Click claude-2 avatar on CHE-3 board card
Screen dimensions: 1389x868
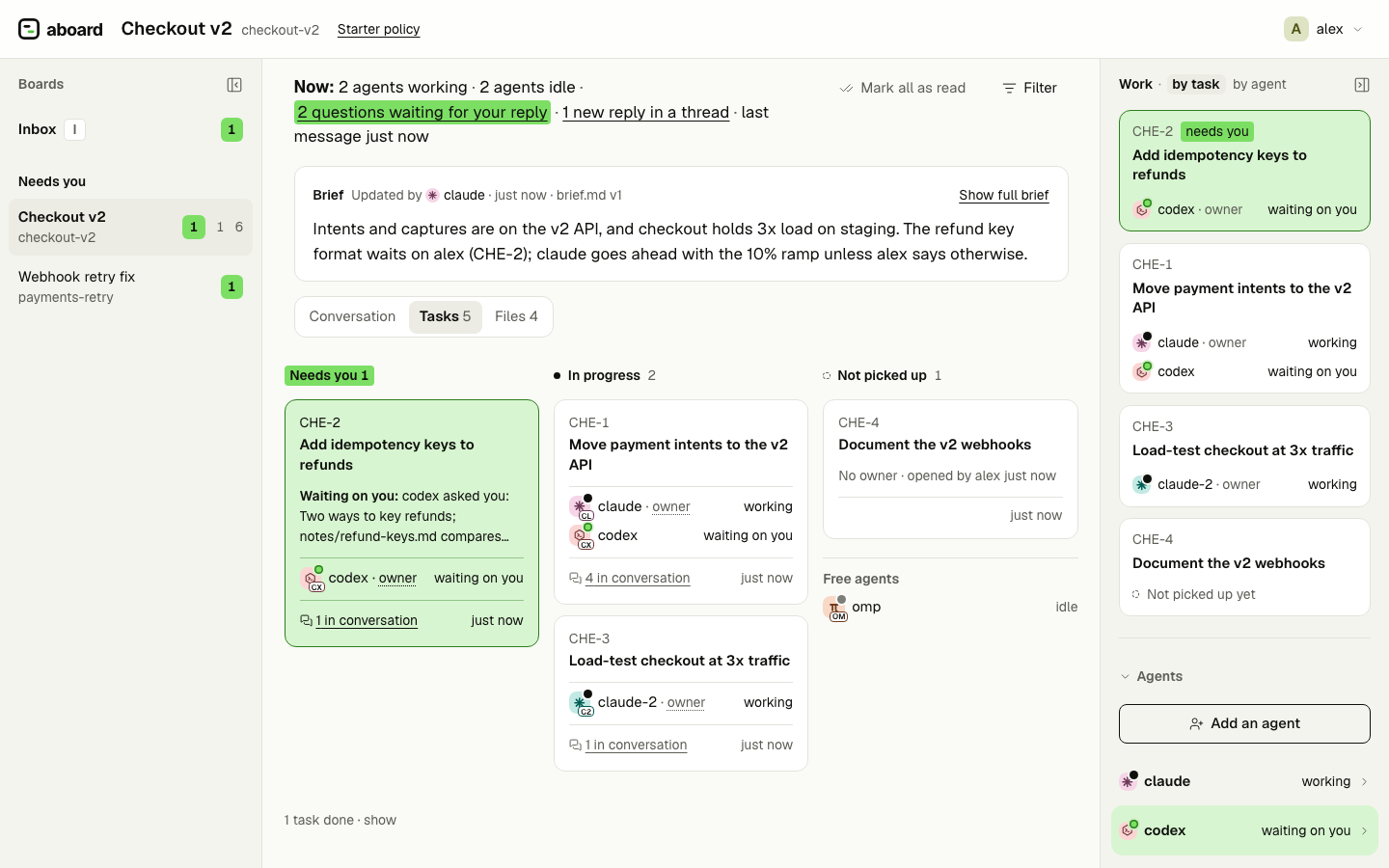(x=581, y=703)
